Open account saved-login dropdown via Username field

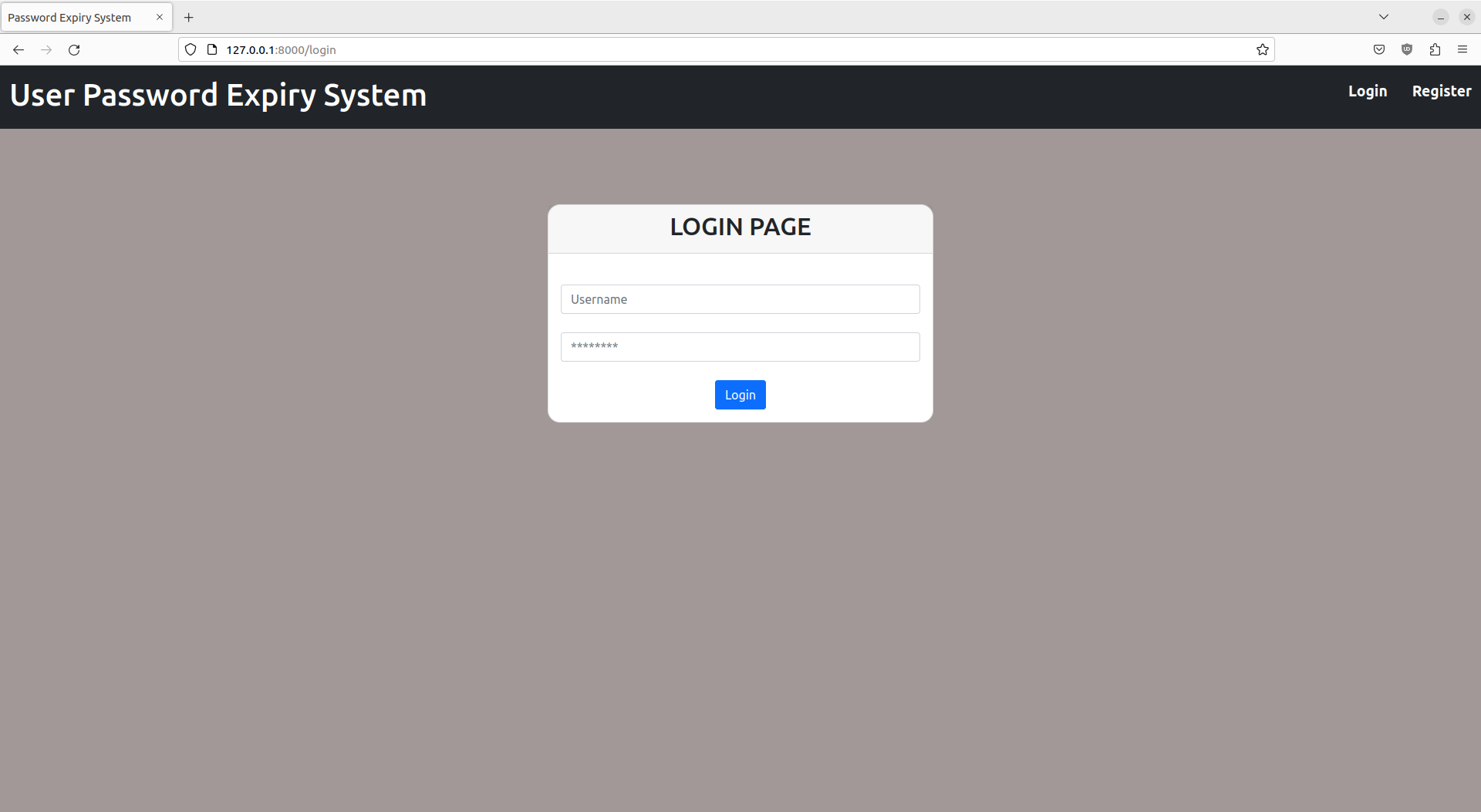pos(740,299)
